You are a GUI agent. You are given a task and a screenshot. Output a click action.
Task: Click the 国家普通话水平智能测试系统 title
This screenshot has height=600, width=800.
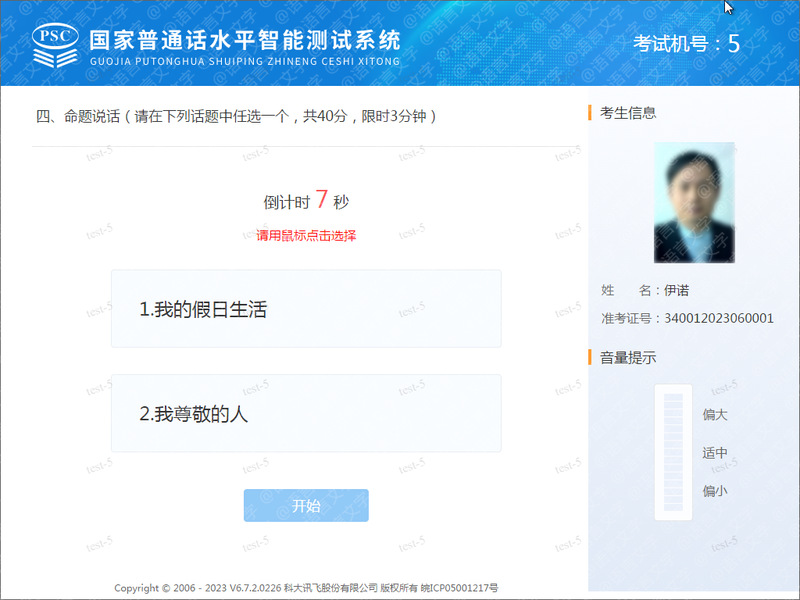click(x=245, y=40)
